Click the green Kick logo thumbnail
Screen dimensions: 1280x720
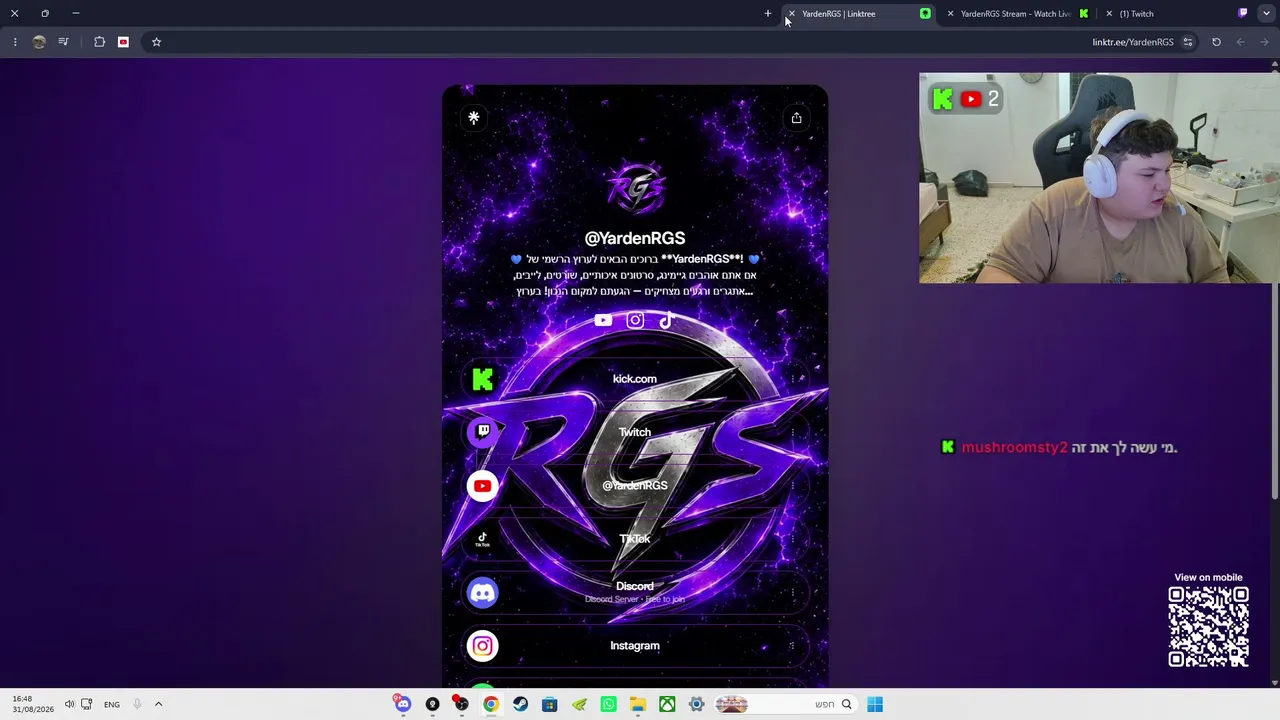[483, 379]
